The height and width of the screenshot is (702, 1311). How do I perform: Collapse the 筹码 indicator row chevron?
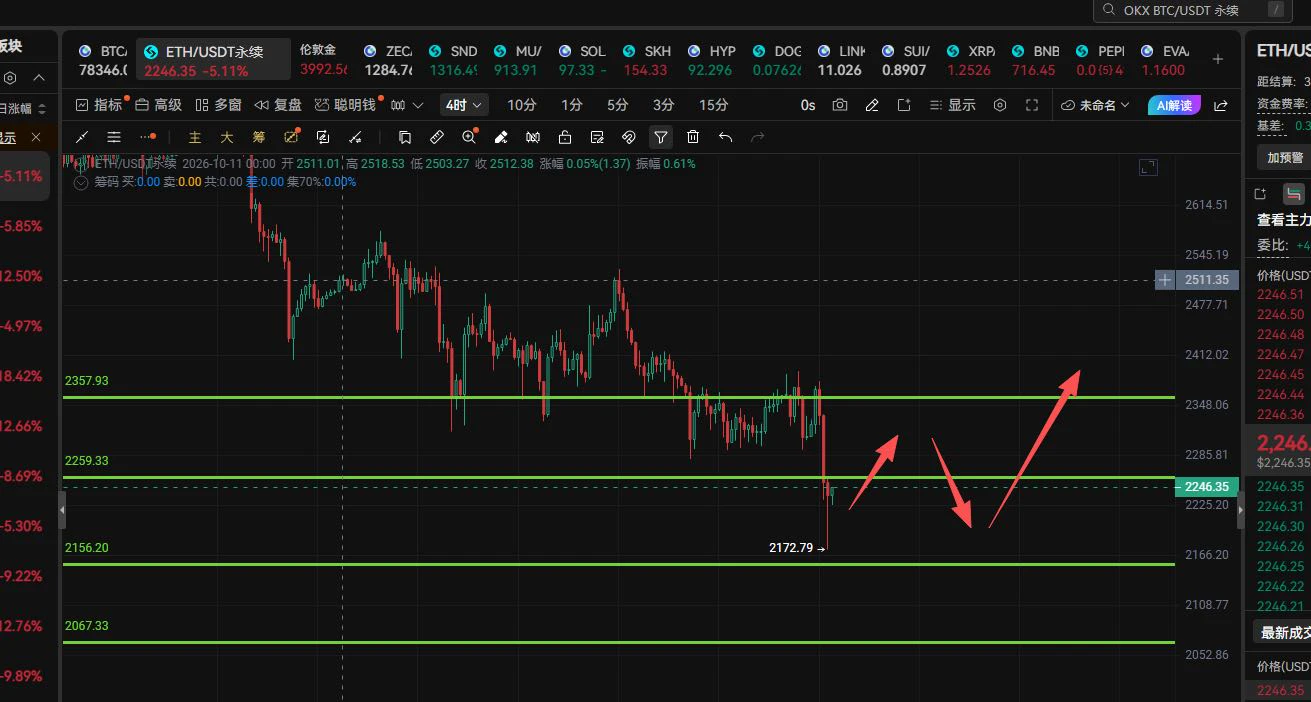82,182
